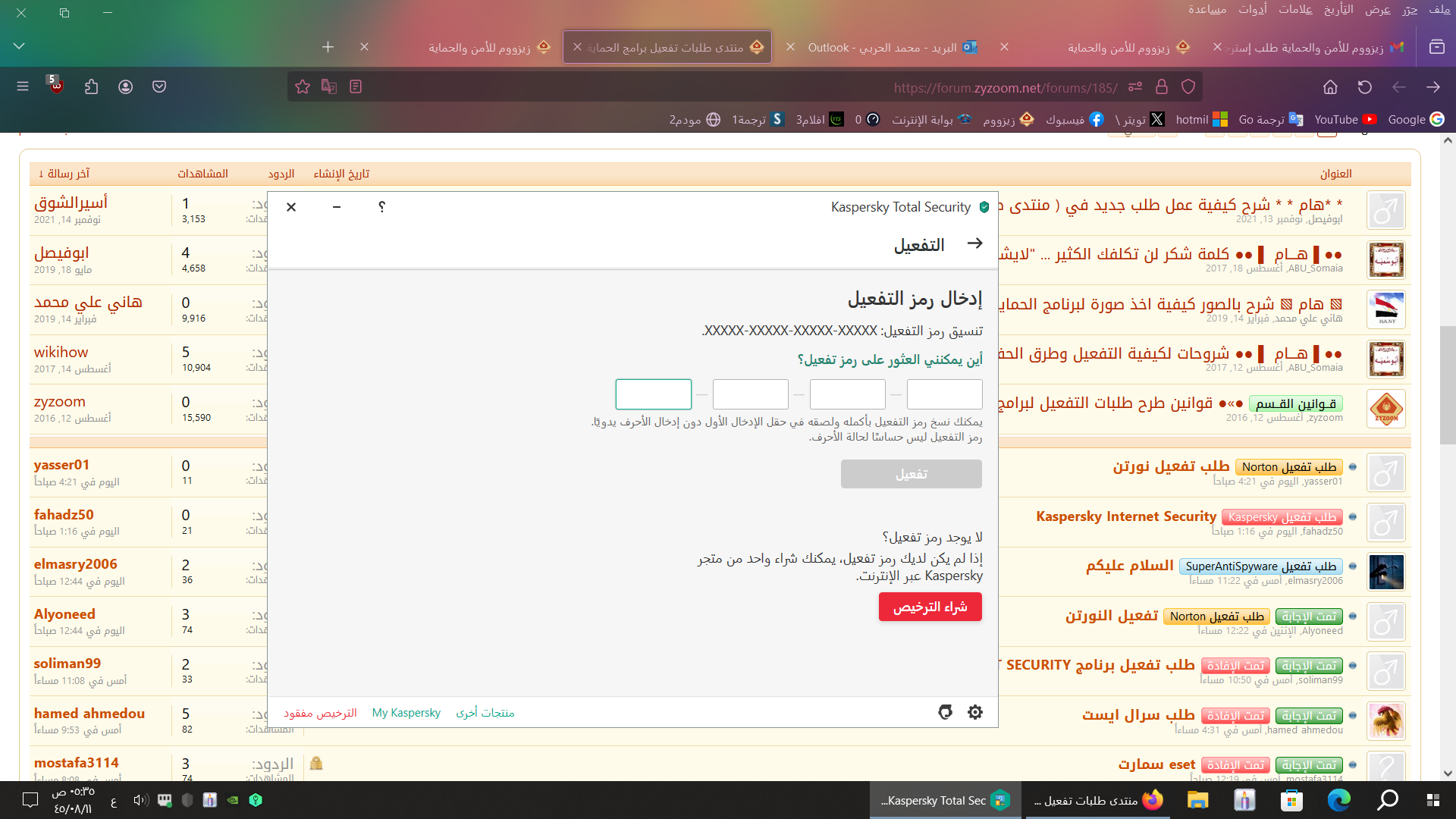Screen dimensions: 1456x819
Task: Click the page vertical scrollbar
Action: pyautogui.click(x=1448, y=384)
